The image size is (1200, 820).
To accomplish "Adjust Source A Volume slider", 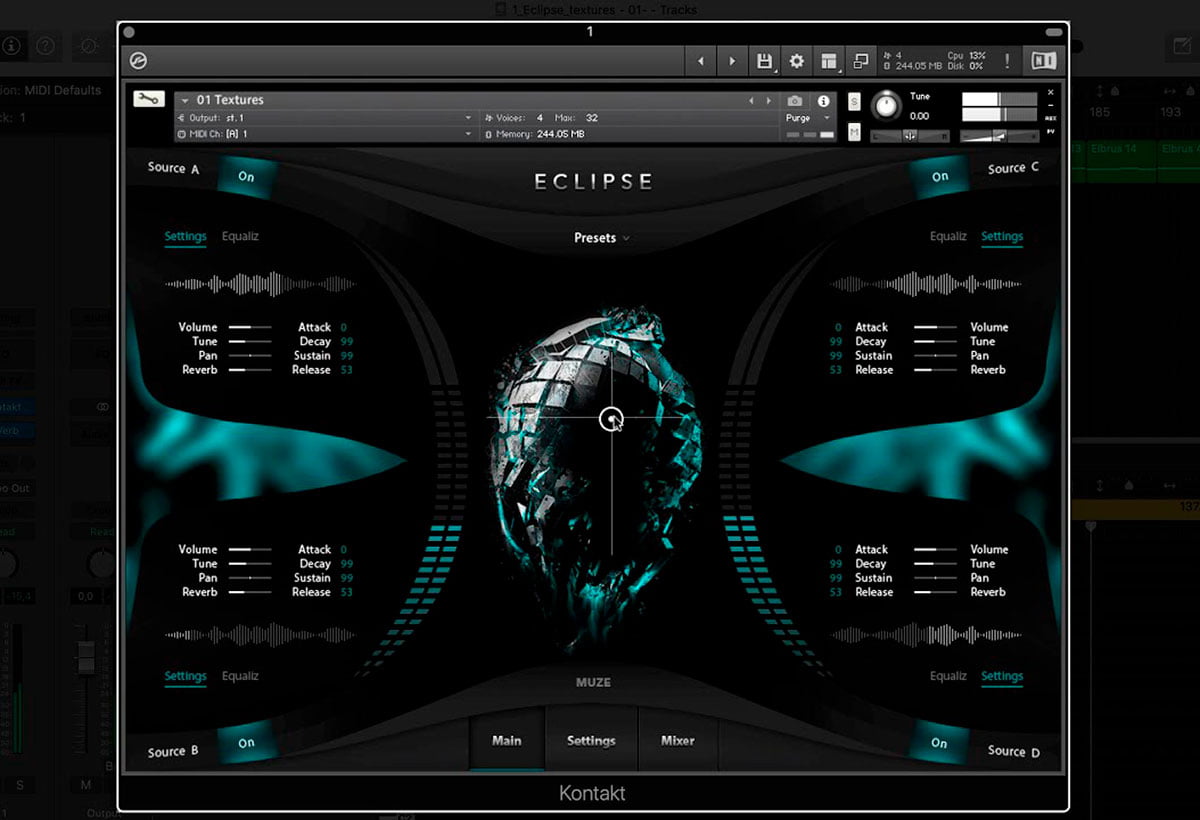I will pyautogui.click(x=250, y=327).
